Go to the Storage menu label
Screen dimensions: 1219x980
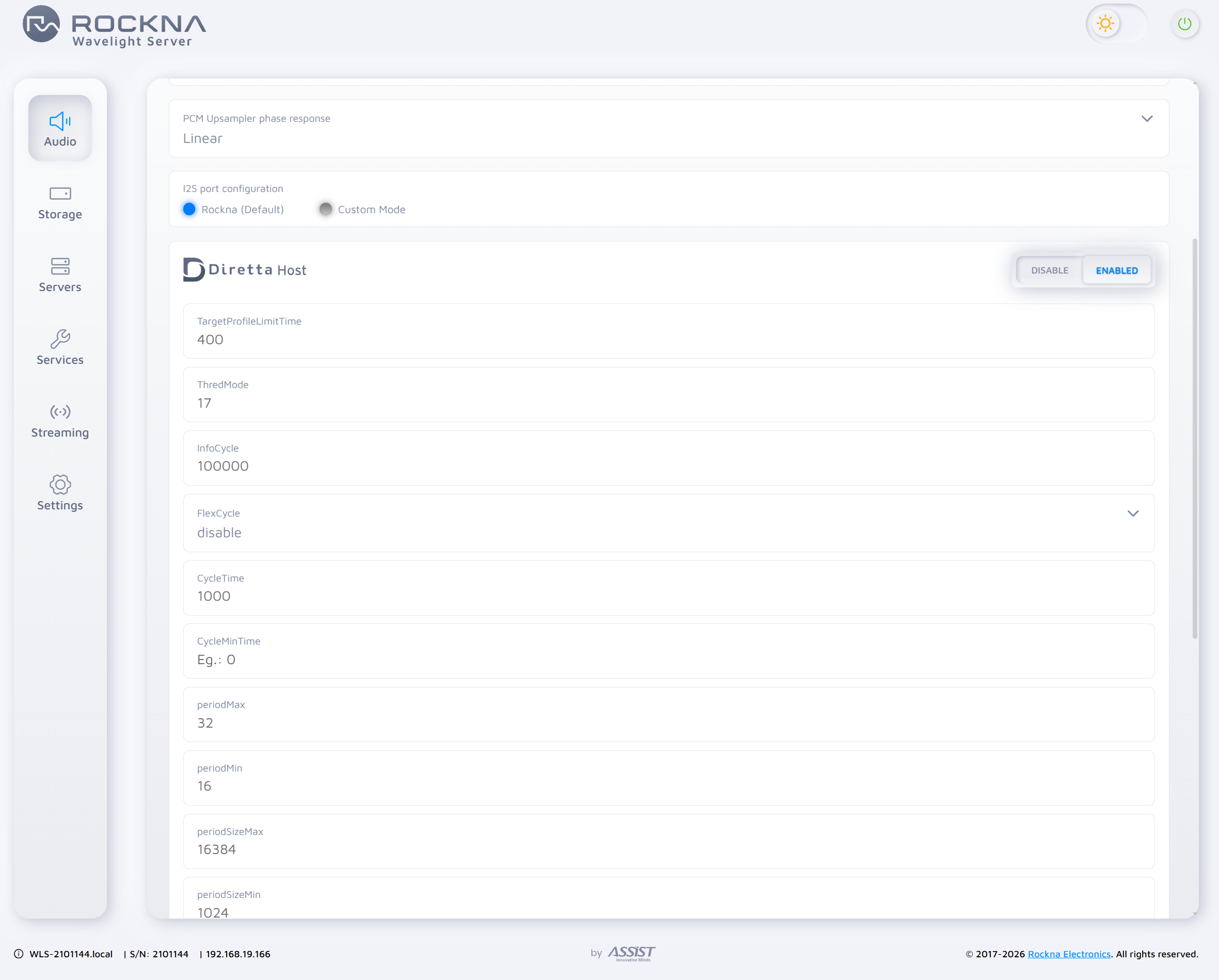click(60, 214)
